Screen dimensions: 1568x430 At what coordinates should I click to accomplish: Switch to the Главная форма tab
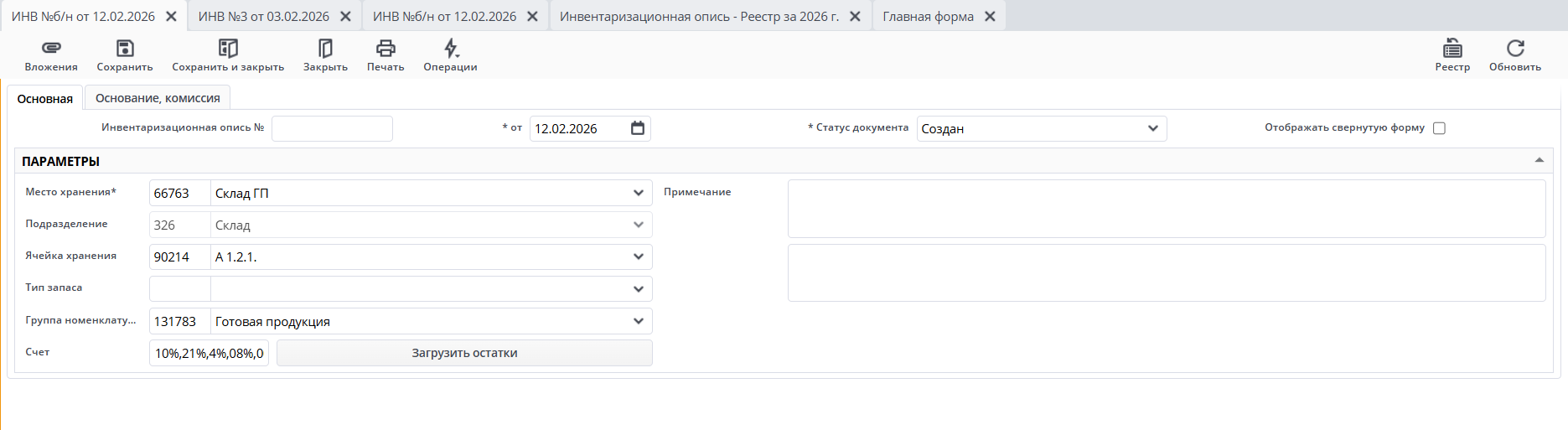tap(928, 17)
